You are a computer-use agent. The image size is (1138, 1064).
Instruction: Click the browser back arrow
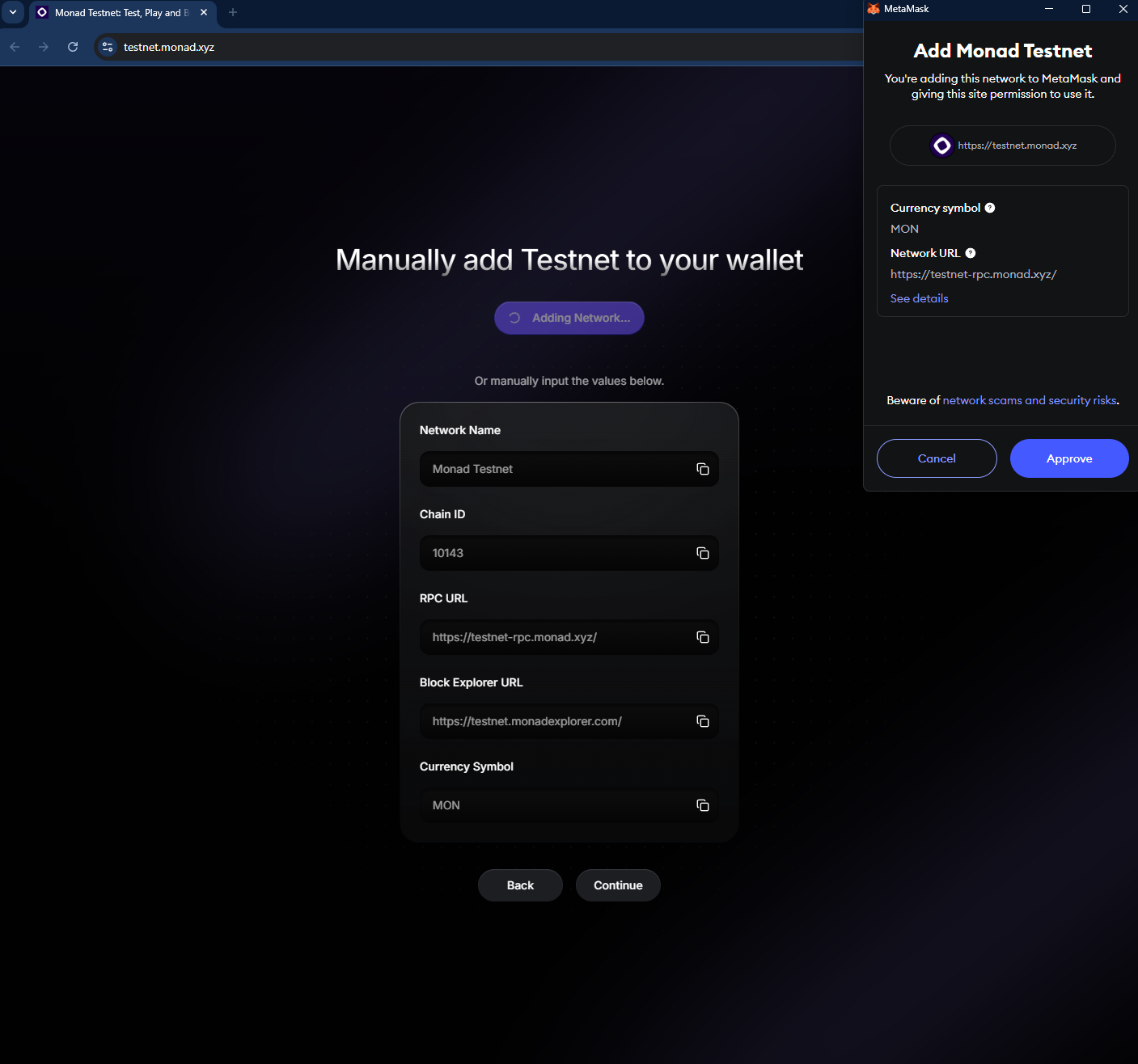(x=15, y=47)
